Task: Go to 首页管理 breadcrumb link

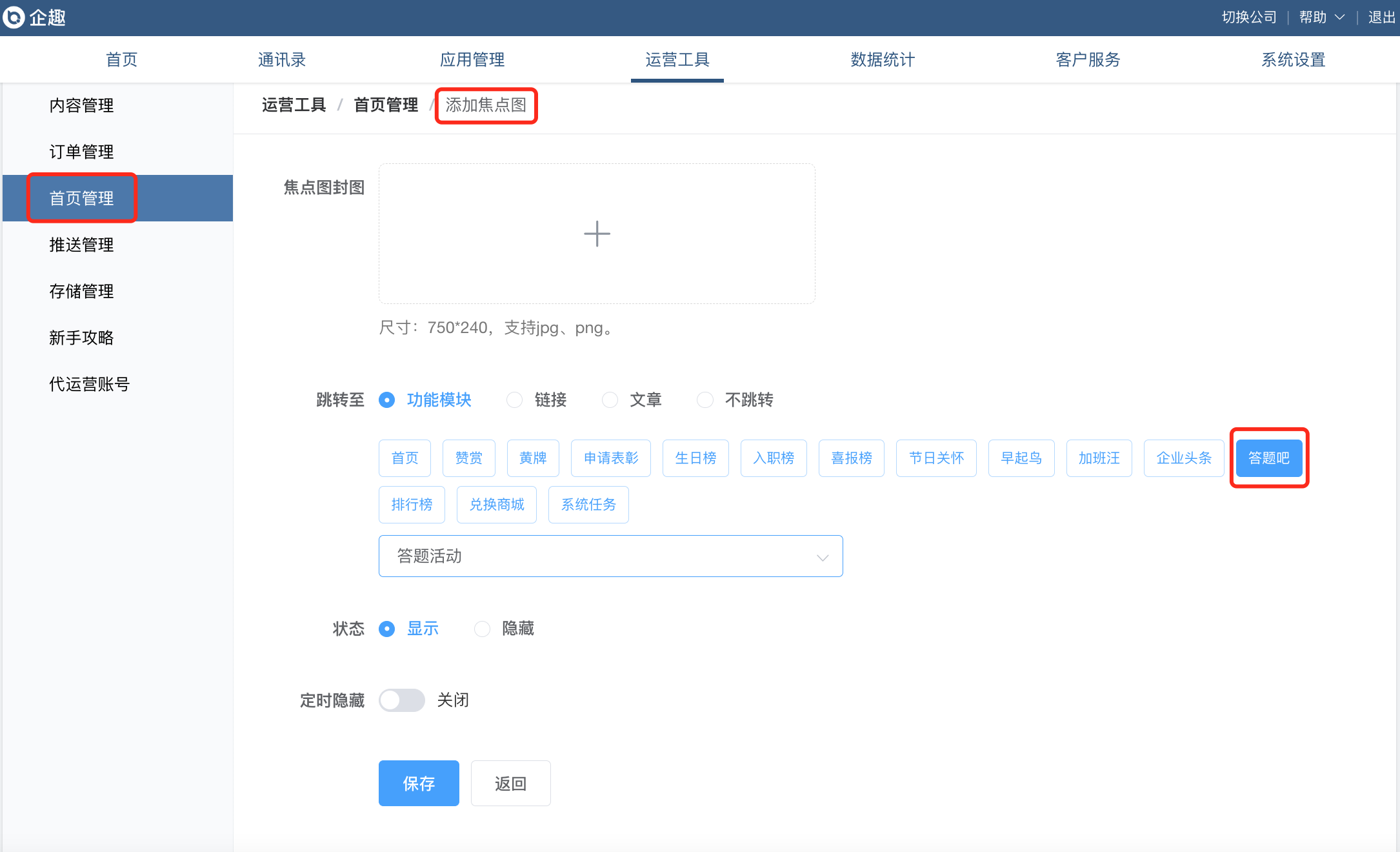Action: (x=386, y=105)
